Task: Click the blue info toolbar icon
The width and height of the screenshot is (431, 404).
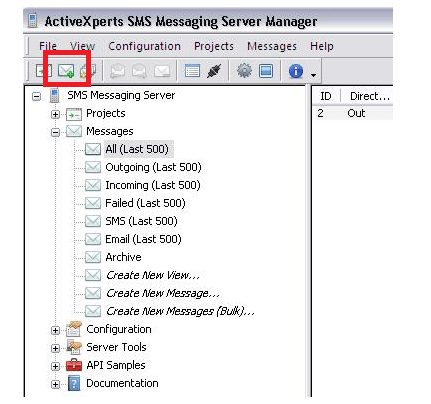Action: [x=296, y=71]
